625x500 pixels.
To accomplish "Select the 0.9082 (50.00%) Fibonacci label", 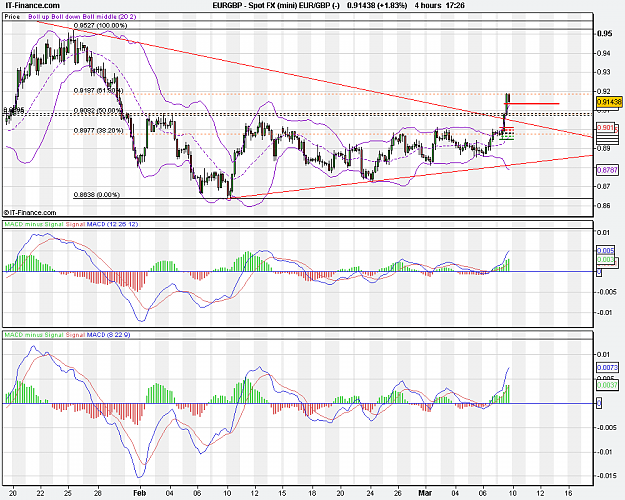I will pyautogui.click(x=98, y=110).
